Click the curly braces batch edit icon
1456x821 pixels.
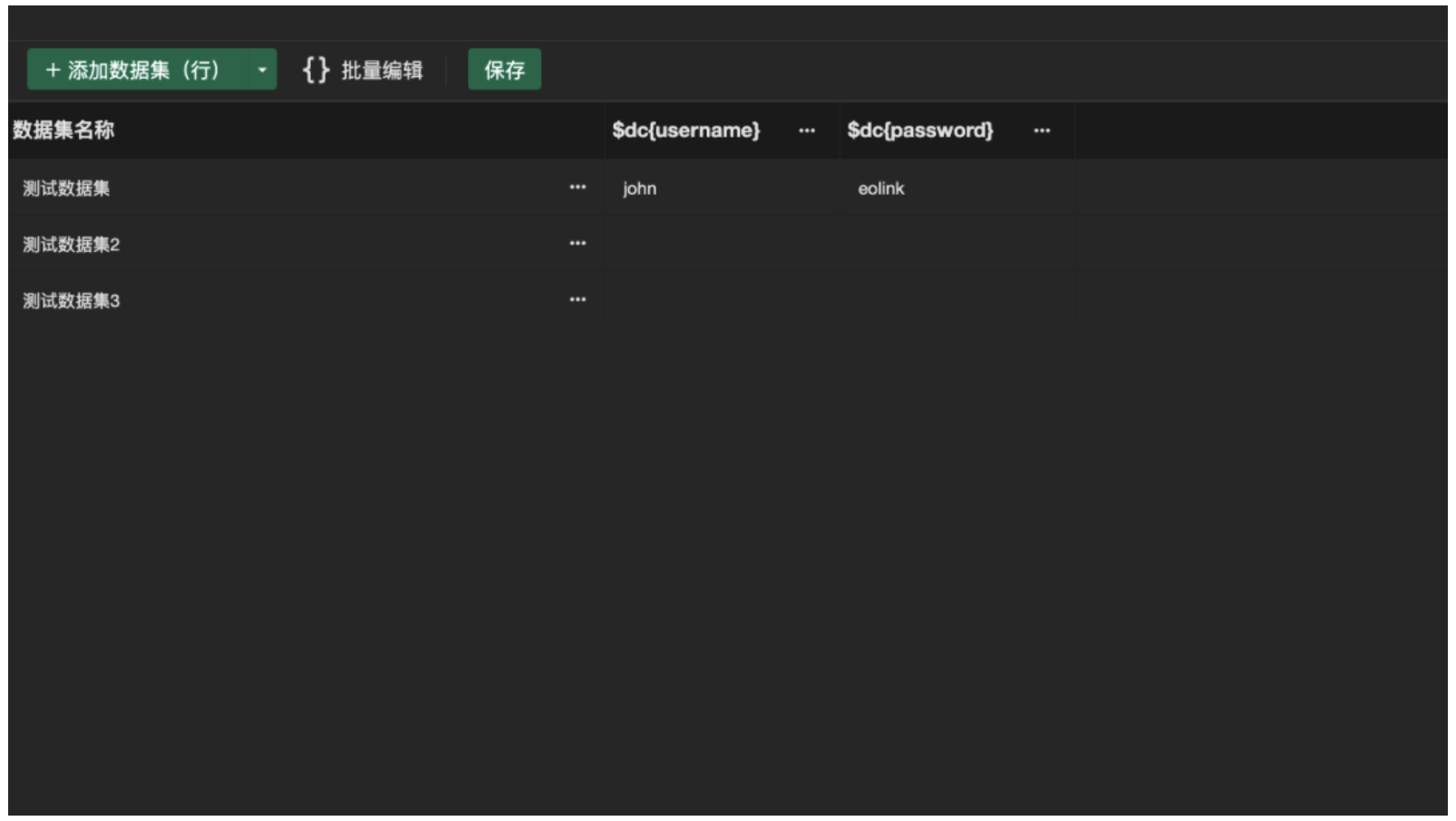click(x=315, y=70)
